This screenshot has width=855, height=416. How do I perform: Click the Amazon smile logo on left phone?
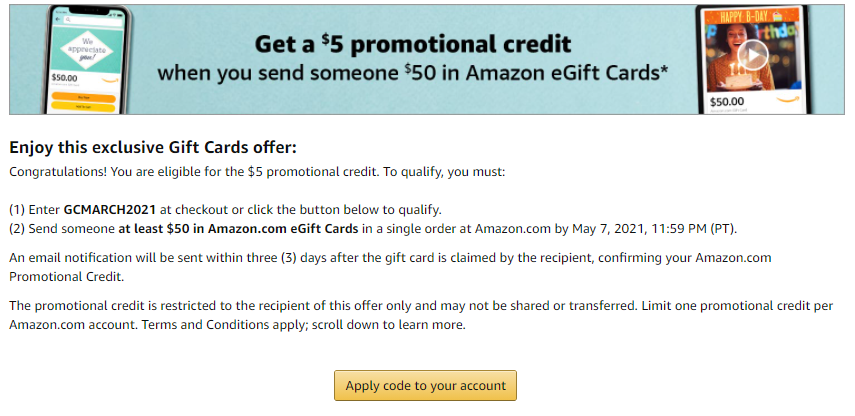pos(110,80)
